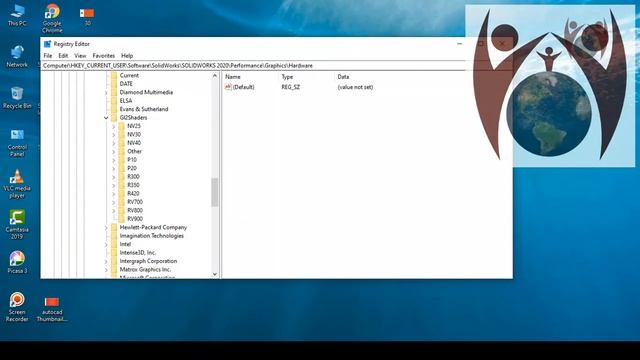This screenshot has height=360, width=640.
Task: Open the File menu
Action: pos(48,56)
